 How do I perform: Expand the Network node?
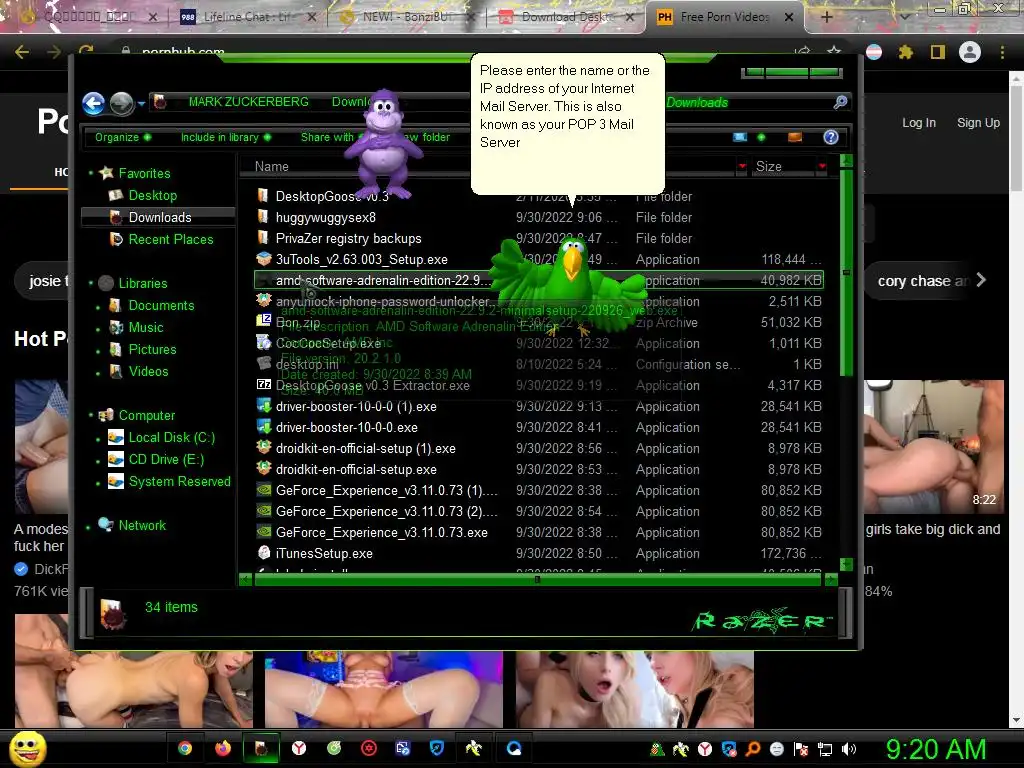(88, 526)
